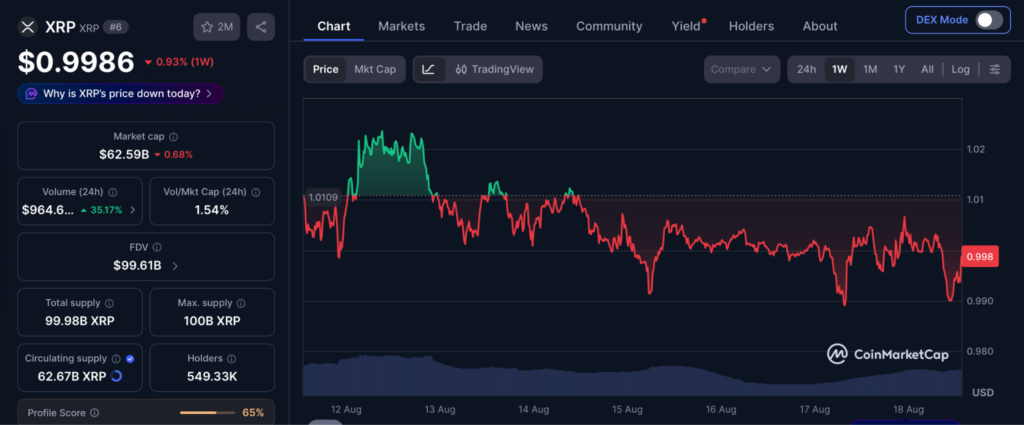Open the Trade tab
The image size is (1024, 425).
tap(470, 26)
